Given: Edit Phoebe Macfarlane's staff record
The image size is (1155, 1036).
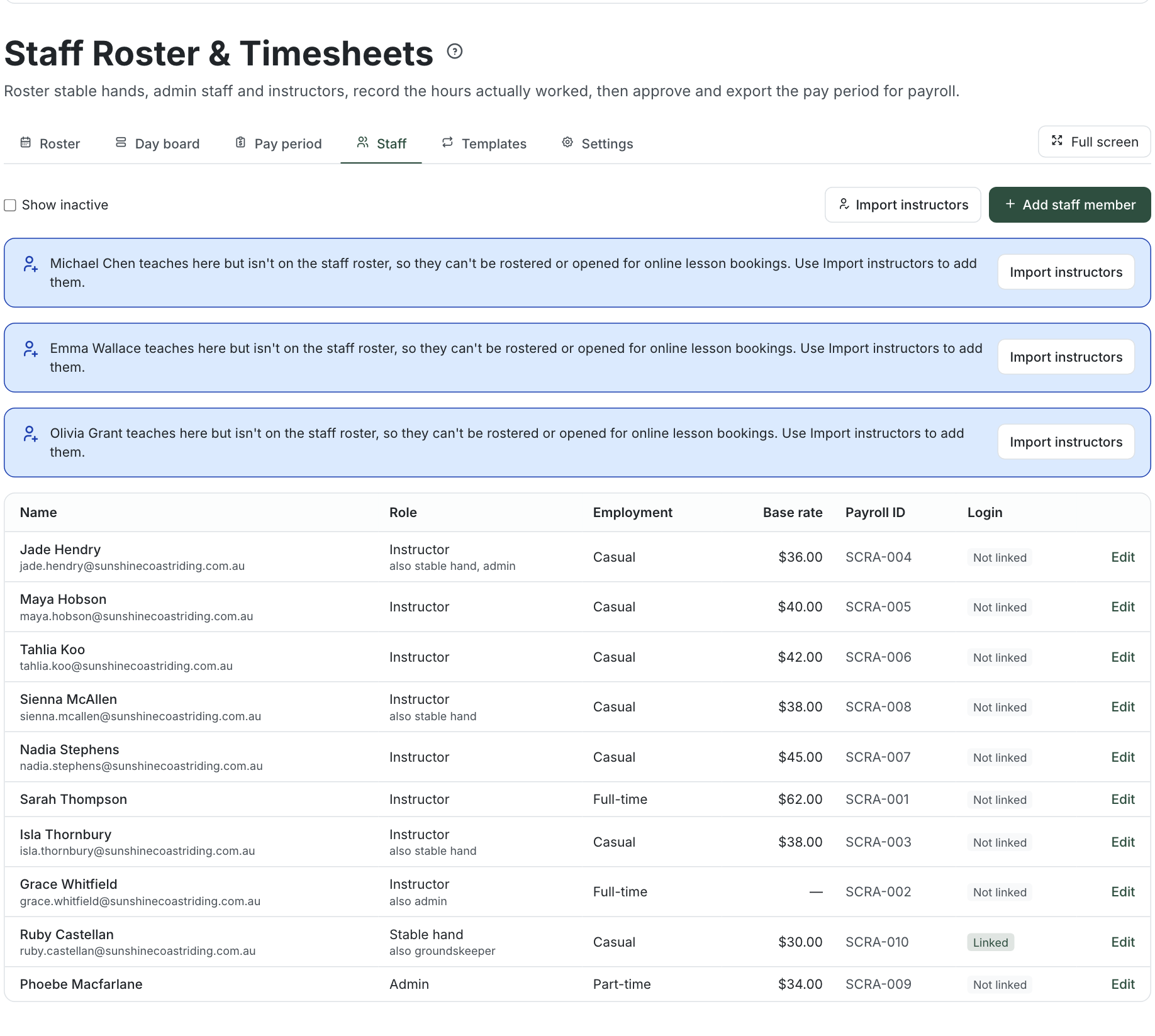Looking at the screenshot, I should (1122, 984).
